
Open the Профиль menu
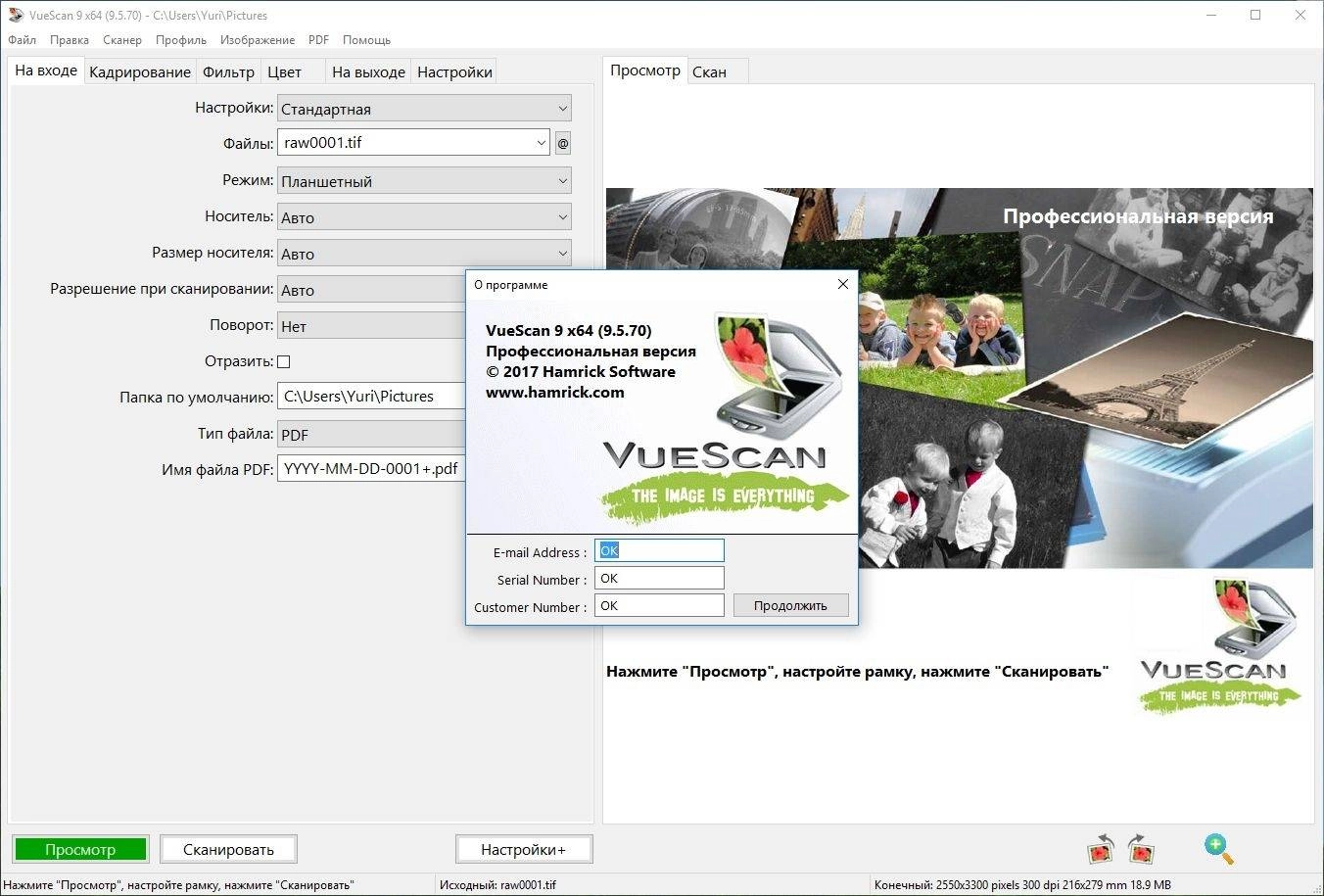181,40
